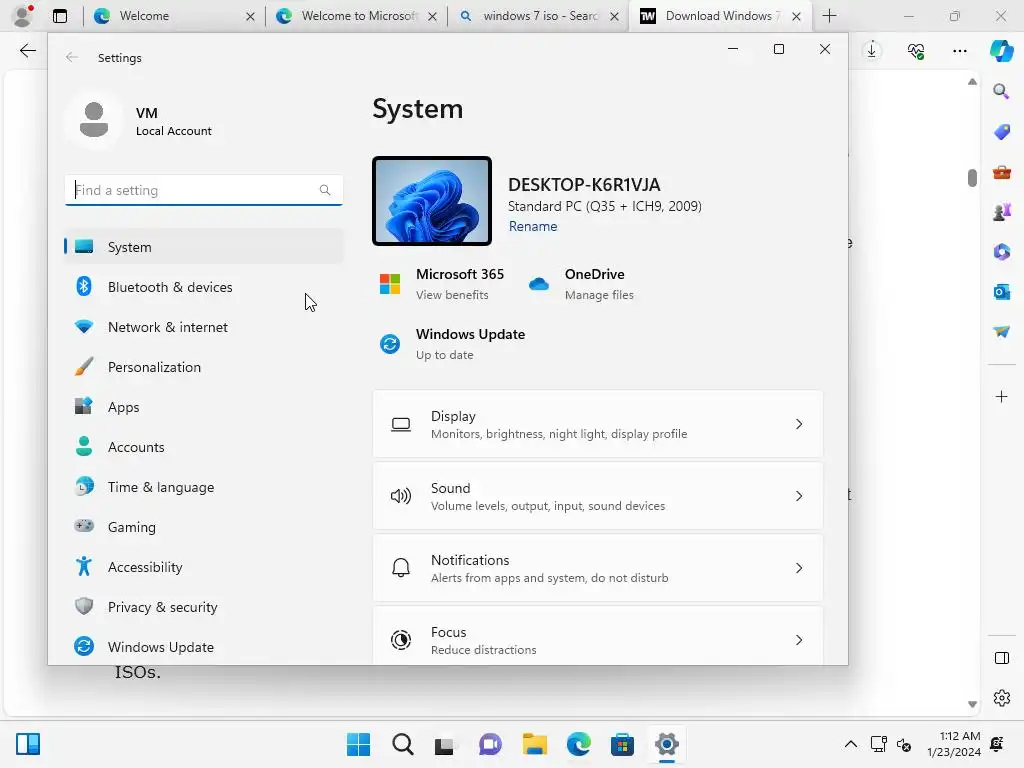The width and height of the screenshot is (1024, 768).
Task: Open Bluetooth & devices settings
Action: (203, 287)
